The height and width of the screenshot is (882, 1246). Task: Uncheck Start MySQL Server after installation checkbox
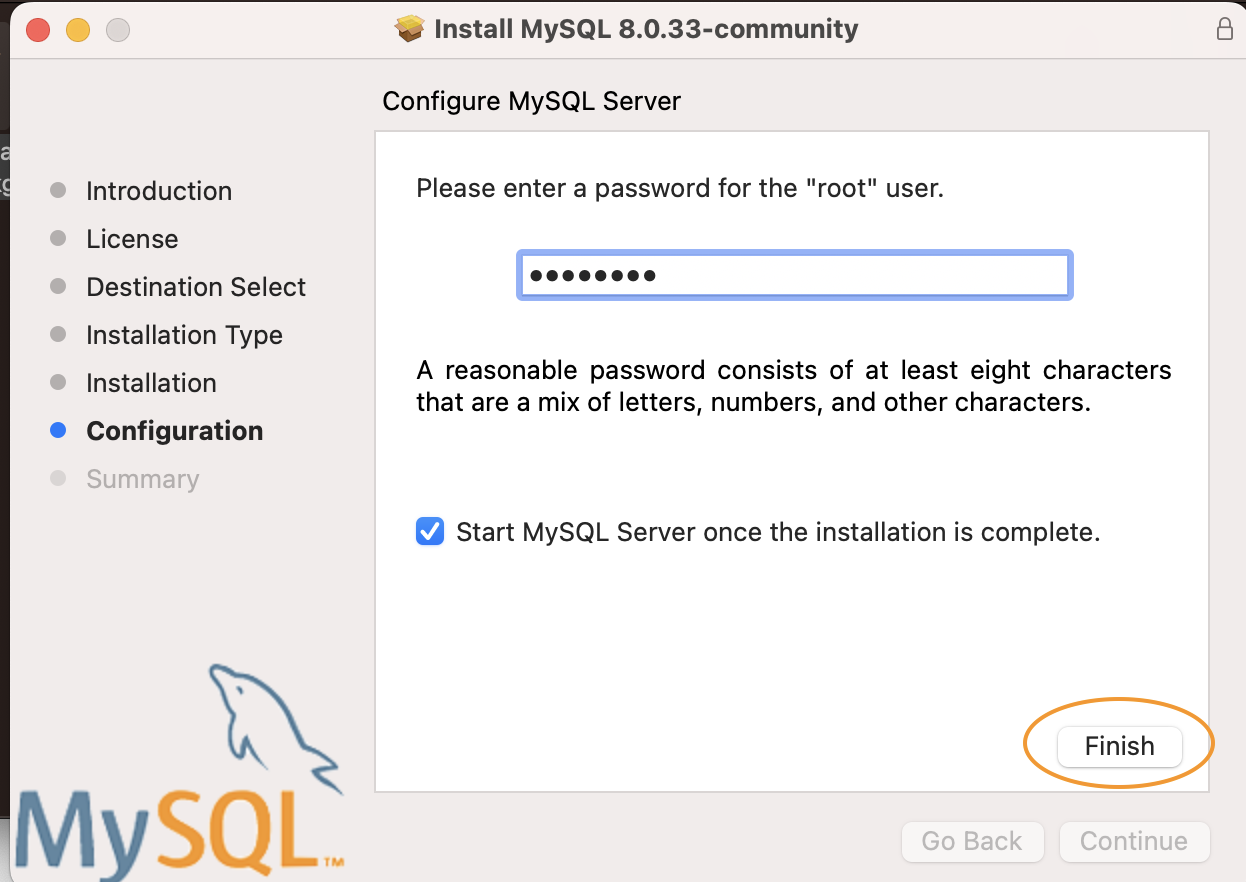[x=430, y=532]
